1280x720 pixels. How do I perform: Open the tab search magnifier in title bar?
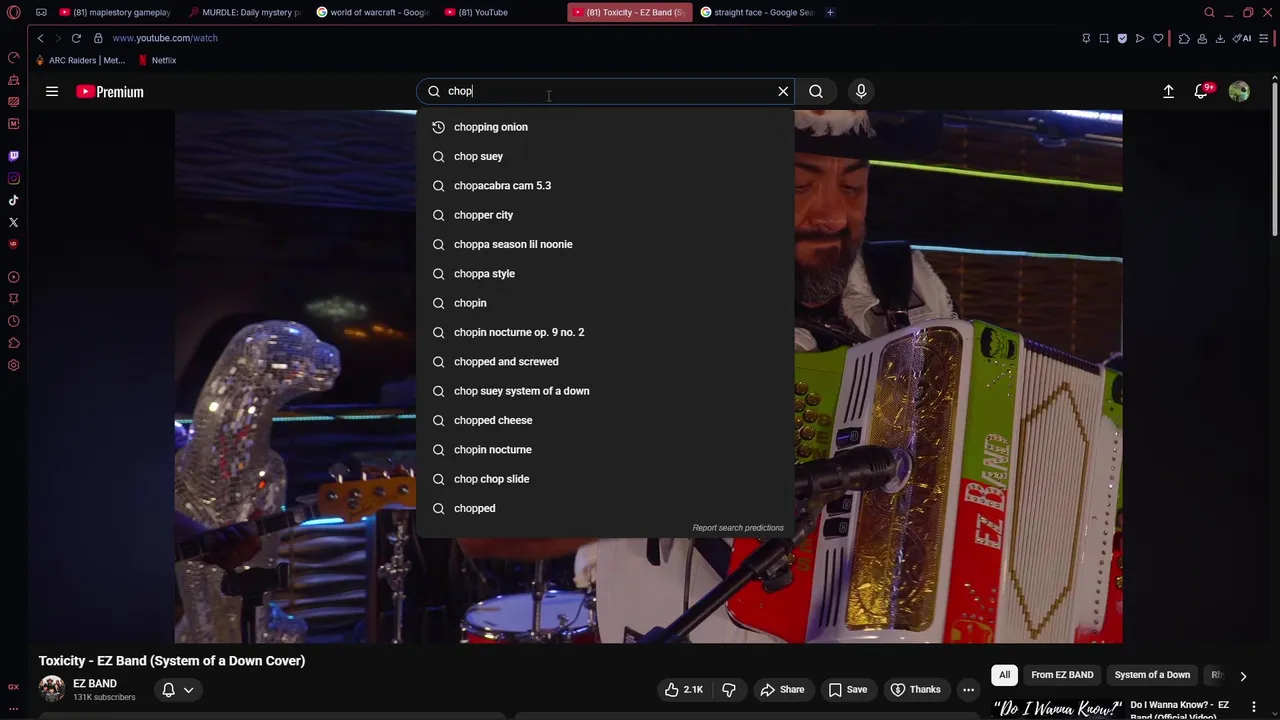click(1209, 12)
